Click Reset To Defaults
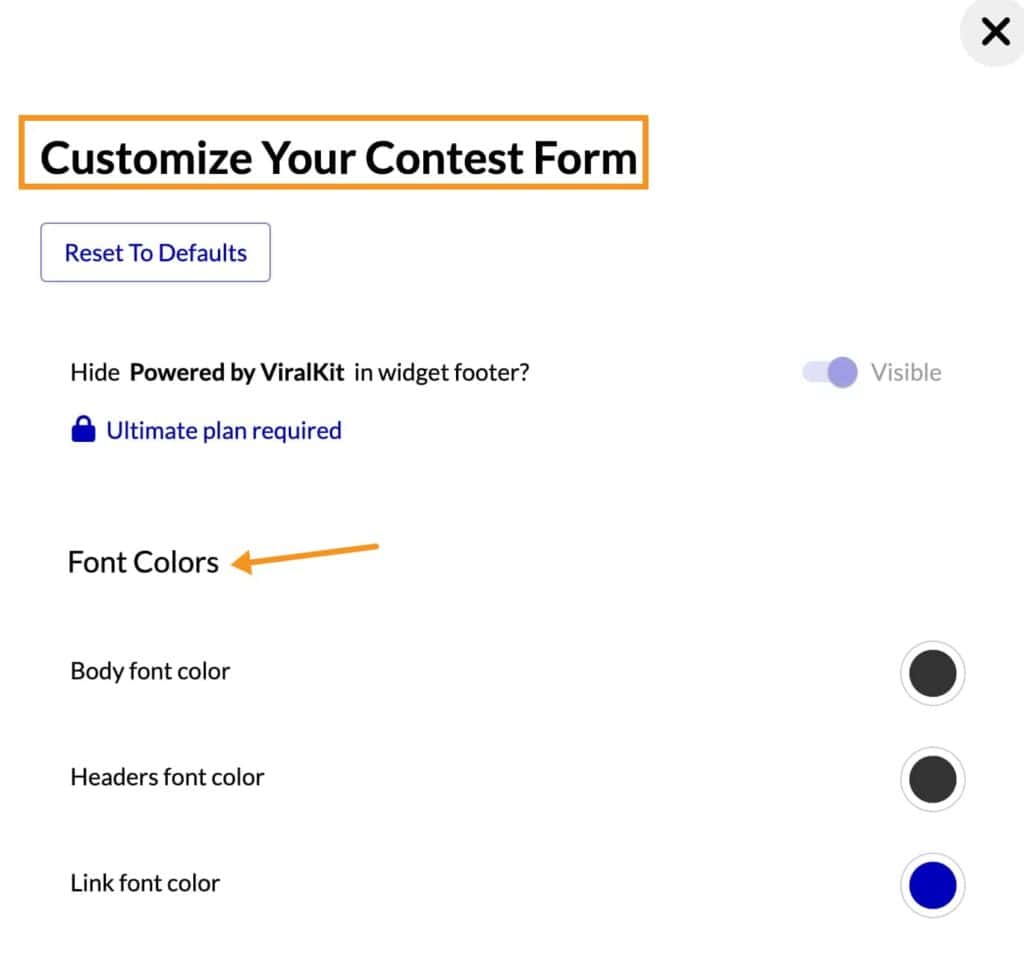Screen dimensions: 1024x963 (154, 252)
